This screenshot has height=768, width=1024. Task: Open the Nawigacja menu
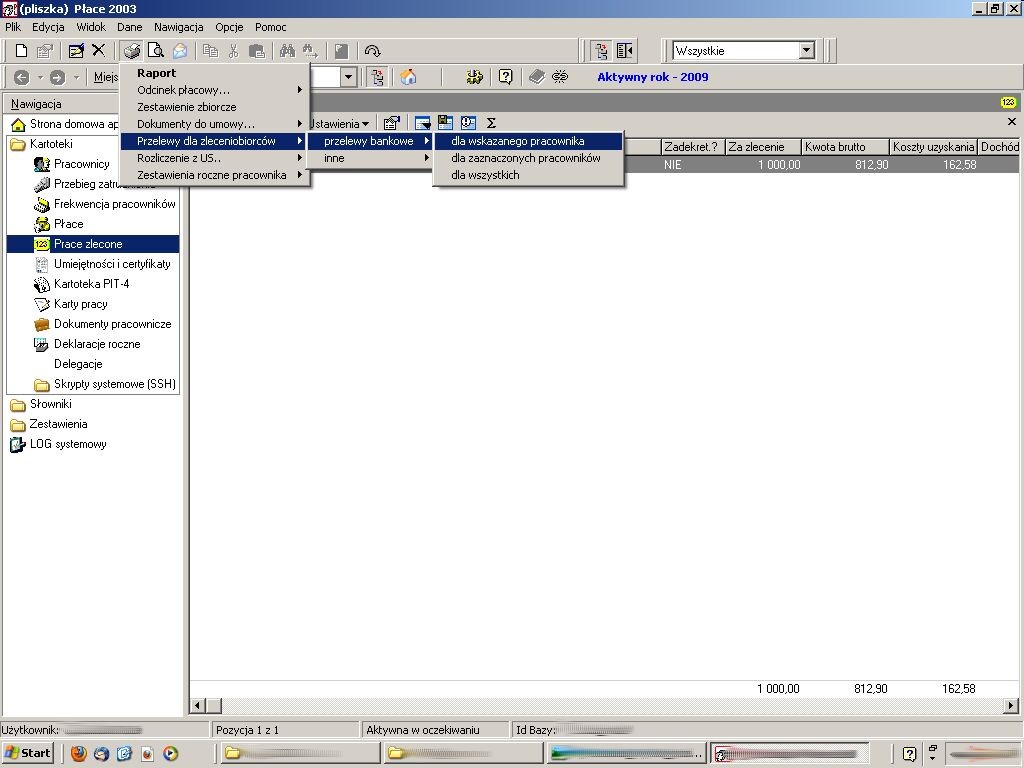coord(178,27)
